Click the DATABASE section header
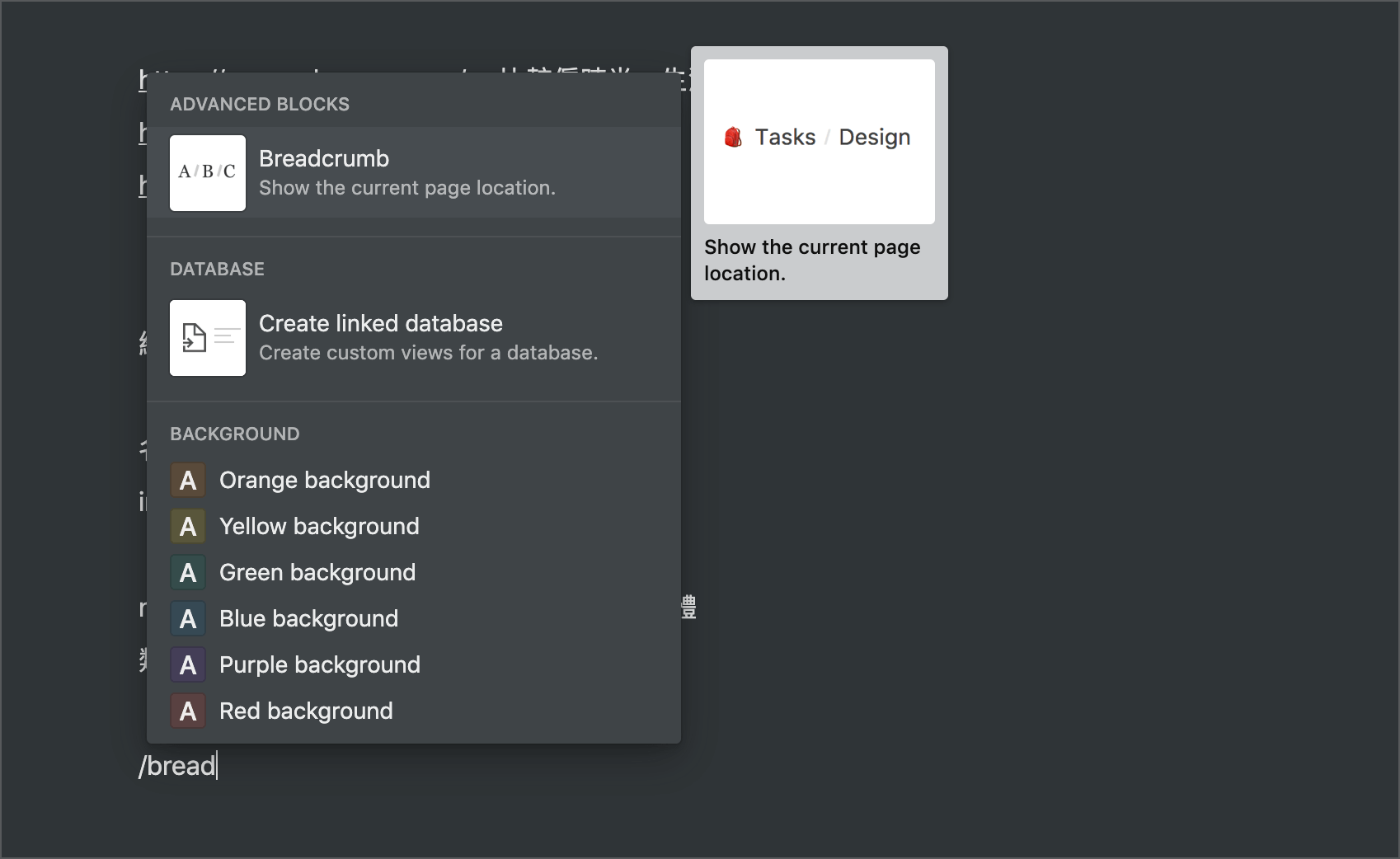The image size is (1400, 859). click(217, 269)
